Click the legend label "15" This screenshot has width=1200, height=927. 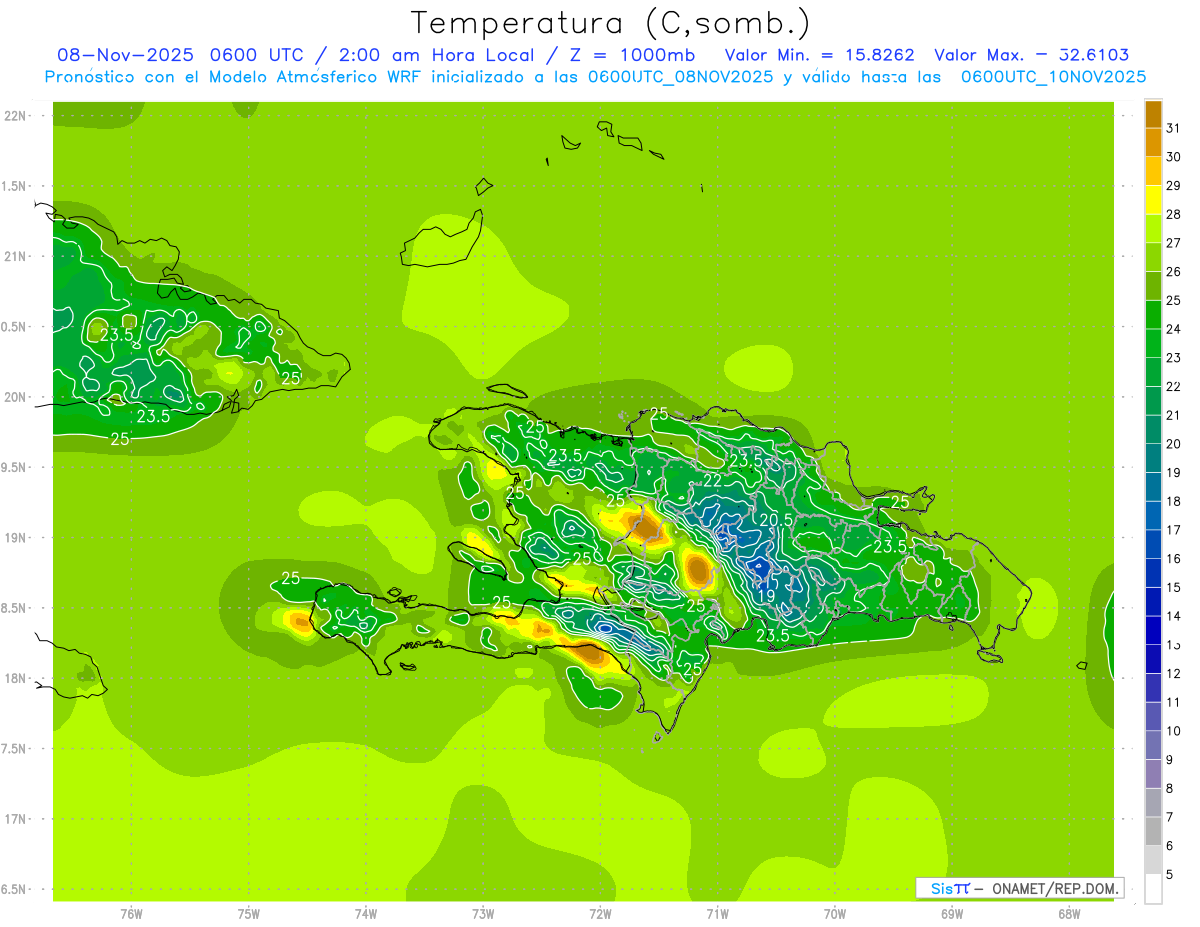pos(1173,587)
